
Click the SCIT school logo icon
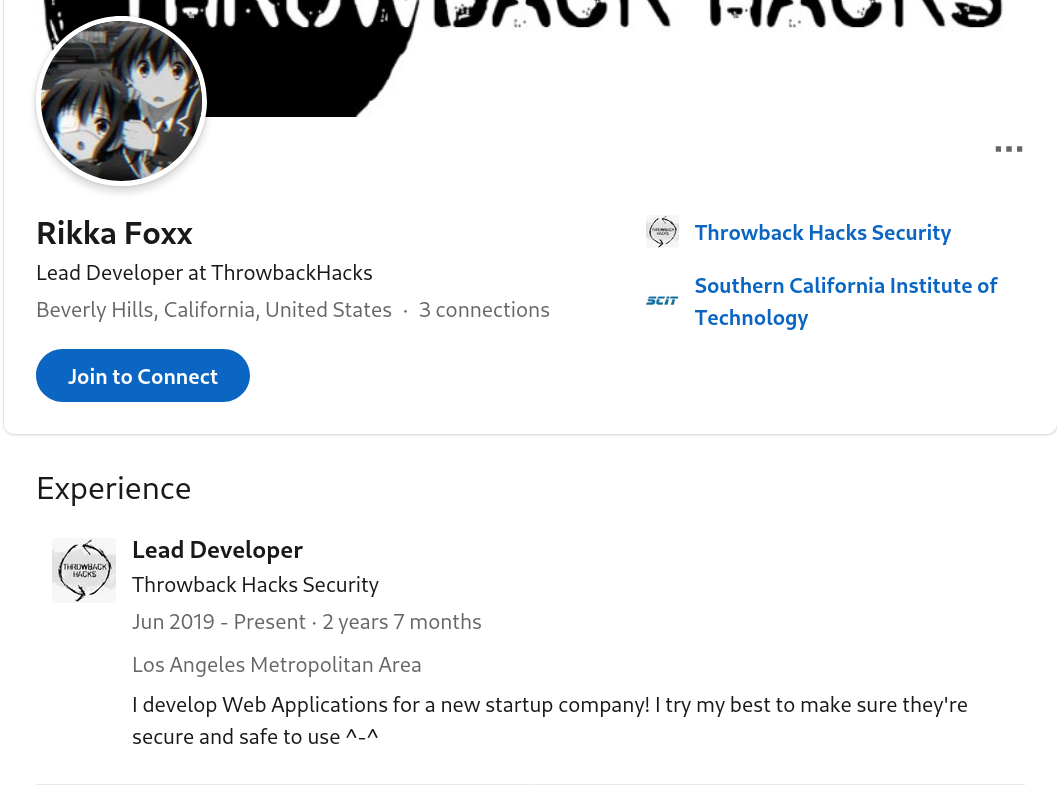[662, 300]
